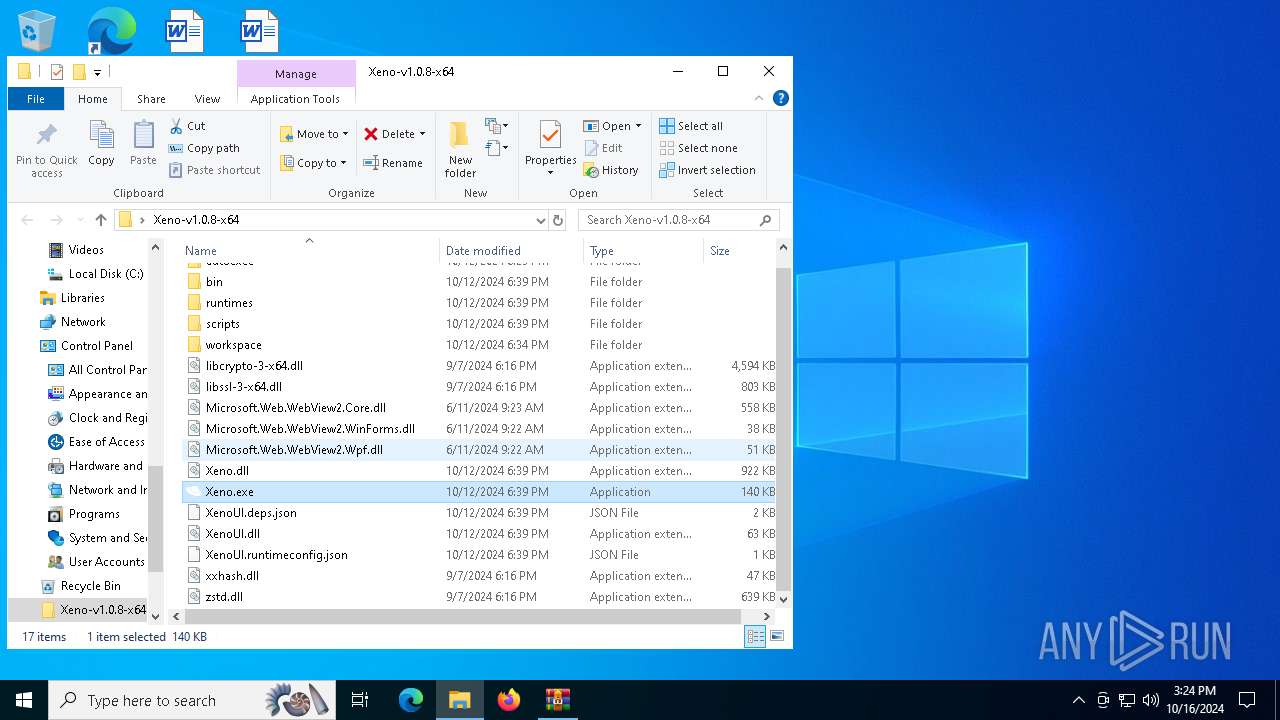1280x720 pixels.
Task: Collapse the ribbon chevron
Action: pyautogui.click(x=761, y=98)
